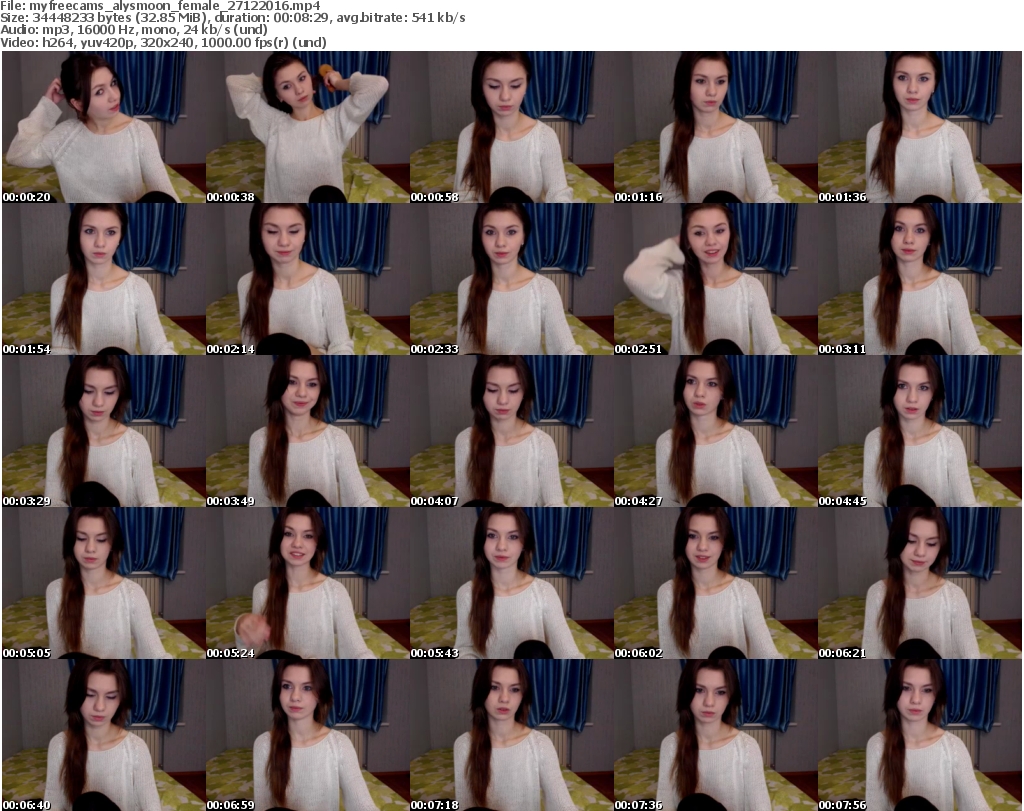Pick the frame marked 00:05:05

[104, 584]
